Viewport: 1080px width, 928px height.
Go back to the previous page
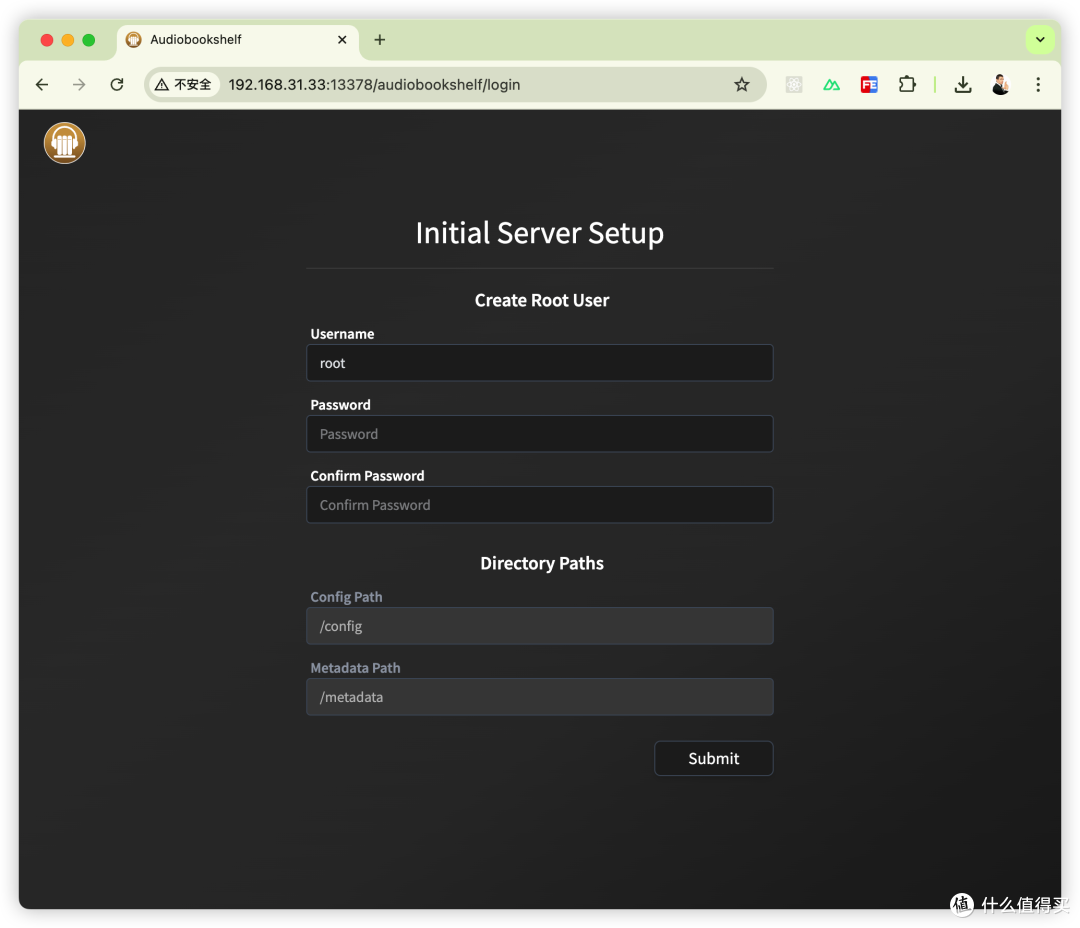point(42,85)
